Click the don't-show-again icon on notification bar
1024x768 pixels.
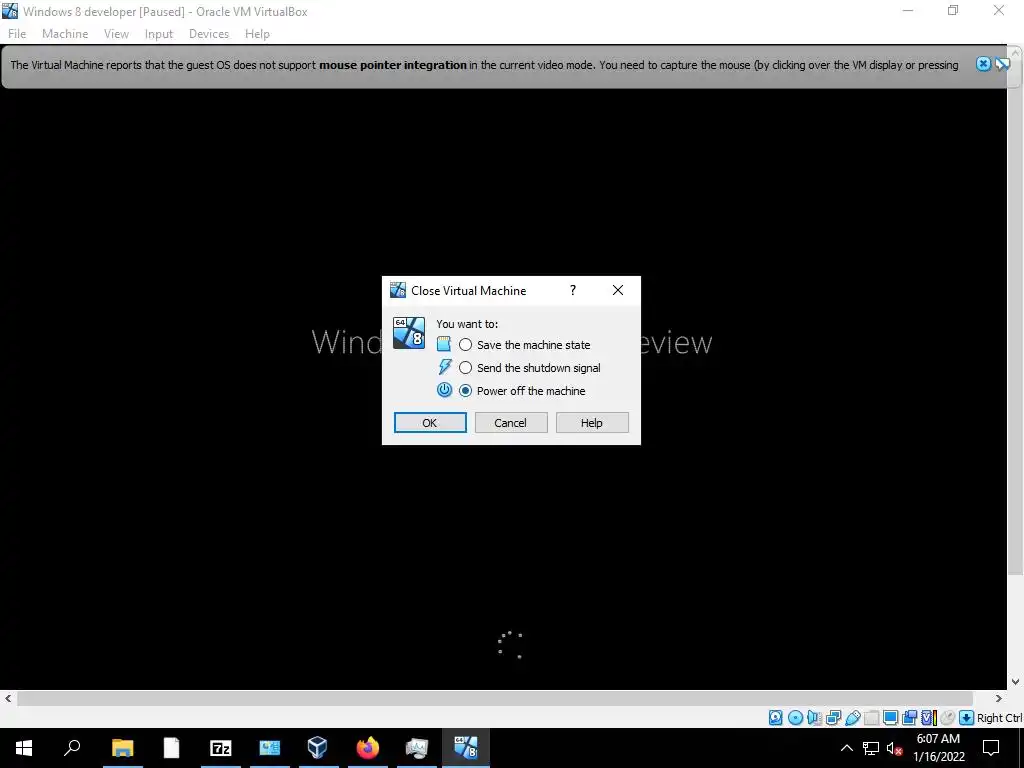pos(1002,63)
